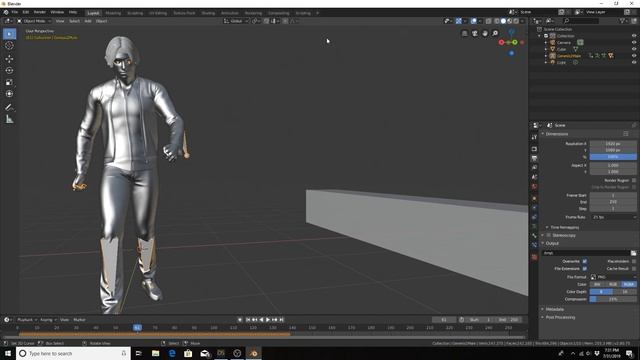
Task: Toggle the Placeholders checkbox
Action: tap(633, 261)
